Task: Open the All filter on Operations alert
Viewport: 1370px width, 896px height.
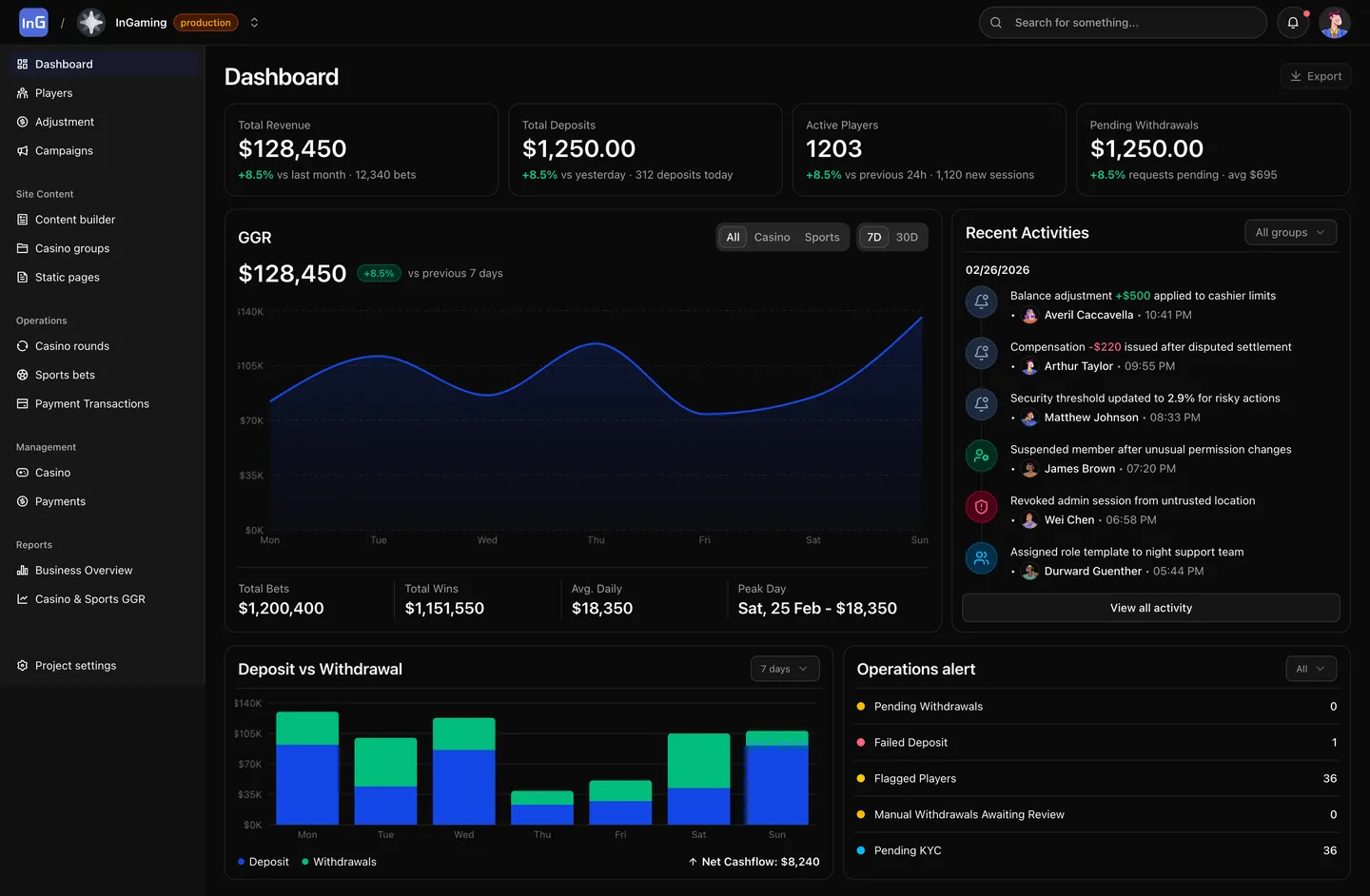Action: pos(1311,669)
